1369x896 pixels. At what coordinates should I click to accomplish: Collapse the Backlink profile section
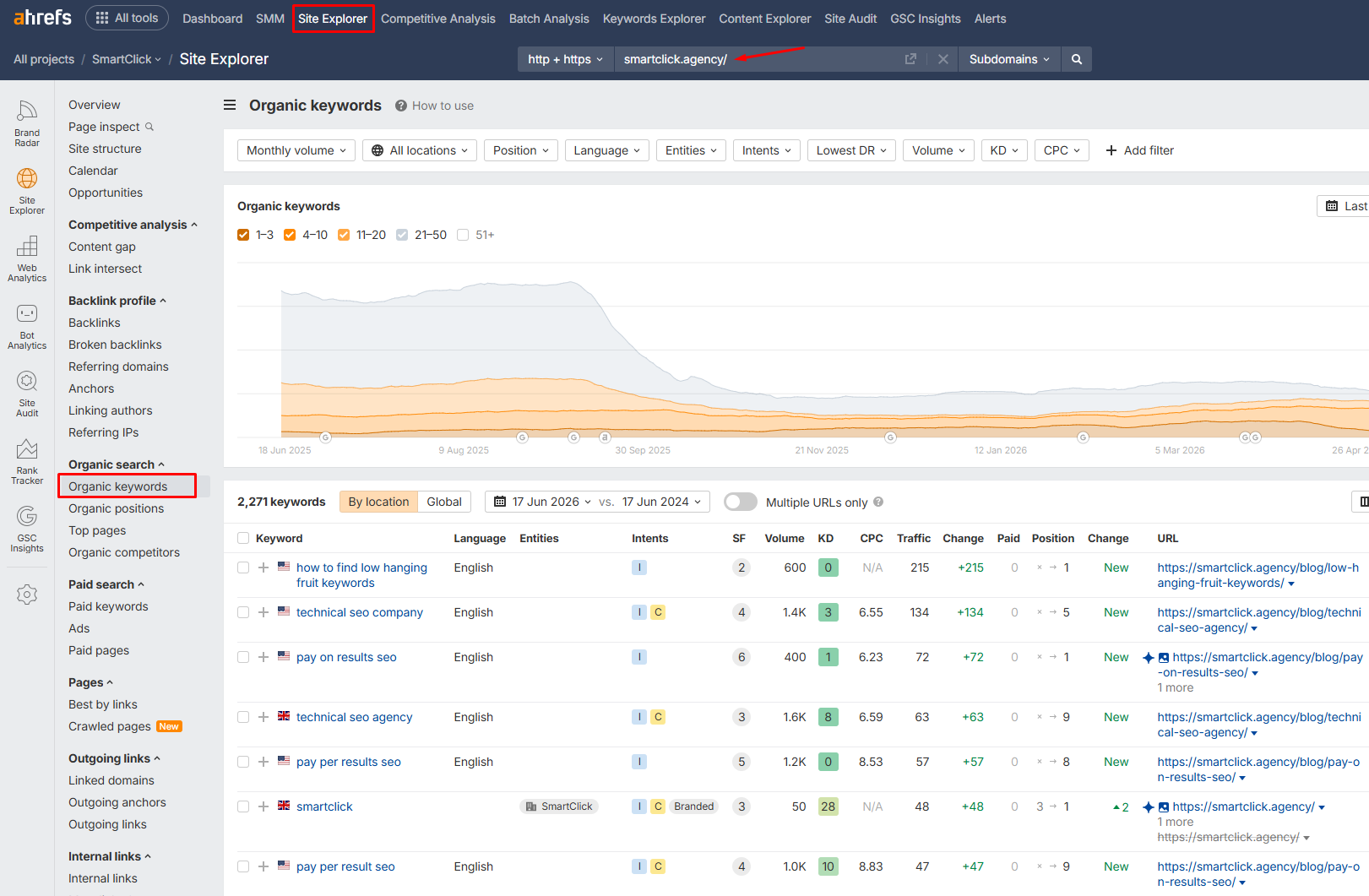click(x=117, y=301)
